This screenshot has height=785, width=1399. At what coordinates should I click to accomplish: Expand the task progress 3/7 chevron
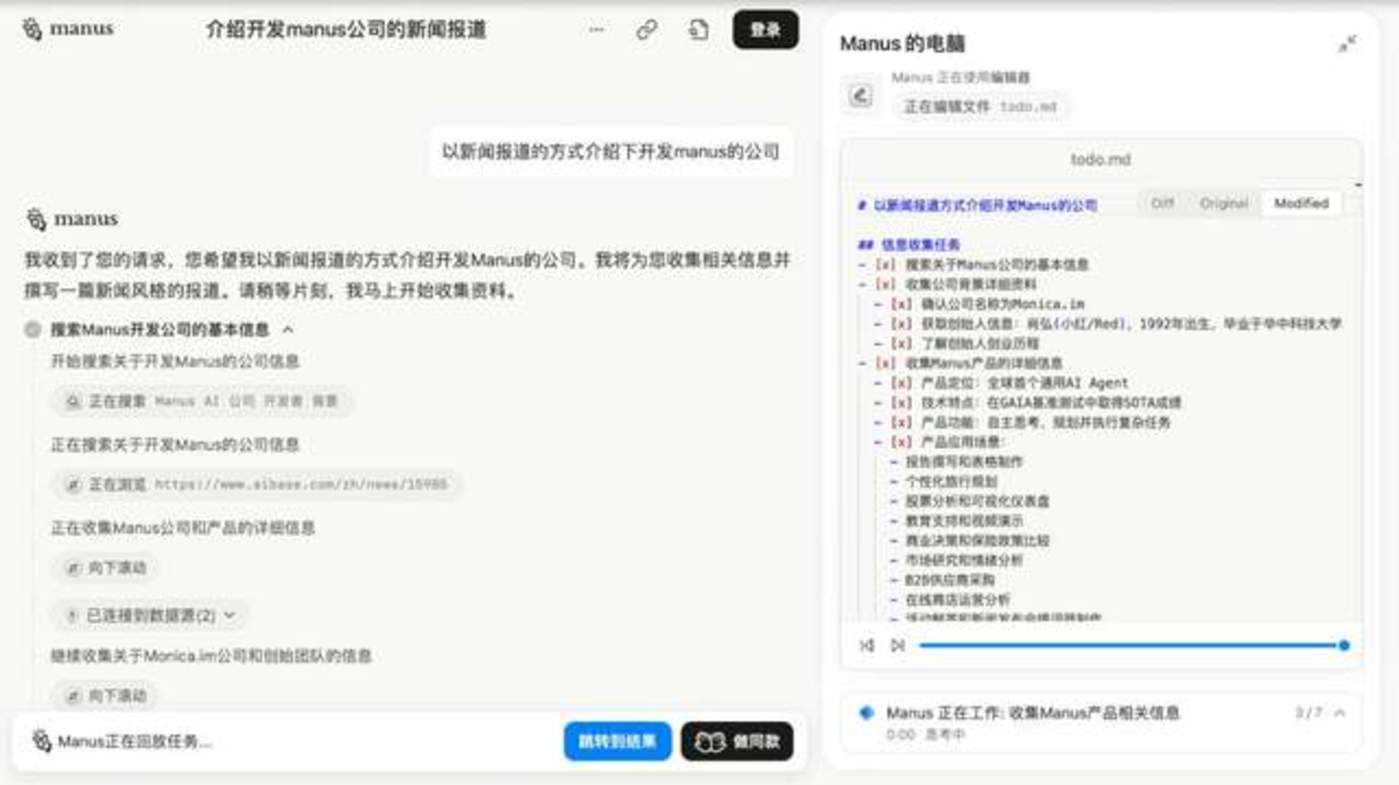click(1339, 713)
